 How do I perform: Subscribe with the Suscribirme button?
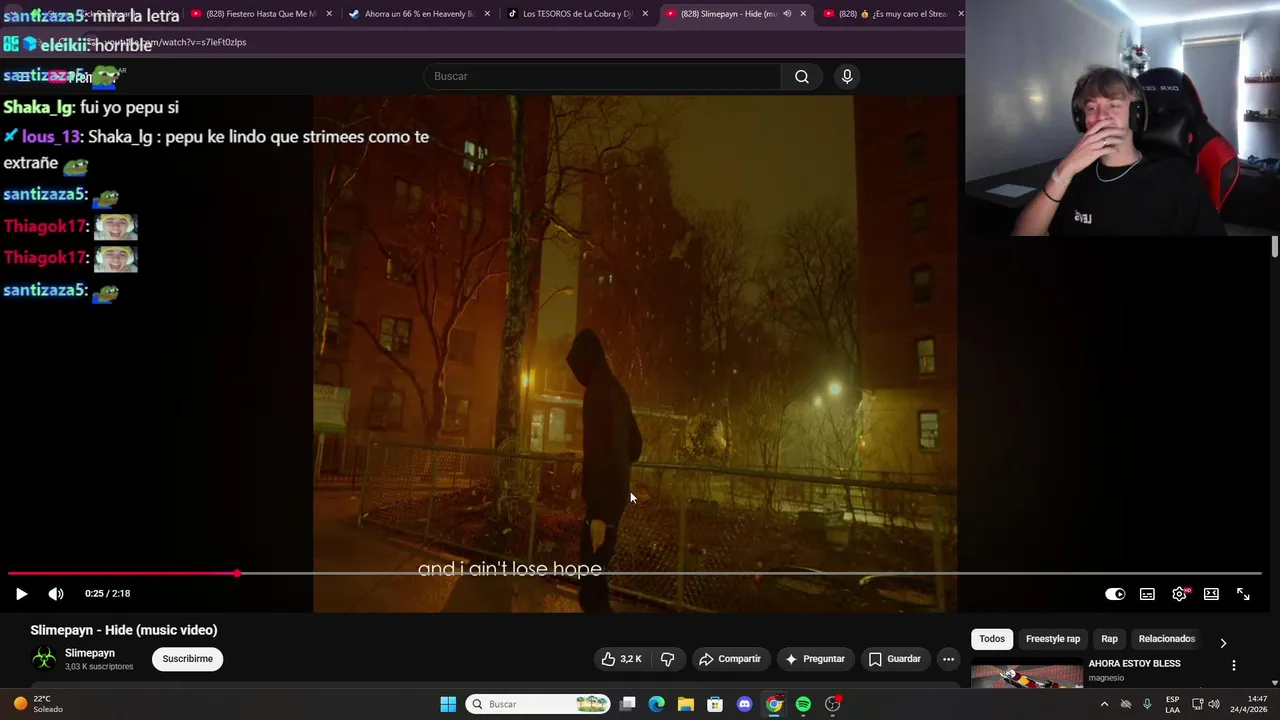[187, 659]
